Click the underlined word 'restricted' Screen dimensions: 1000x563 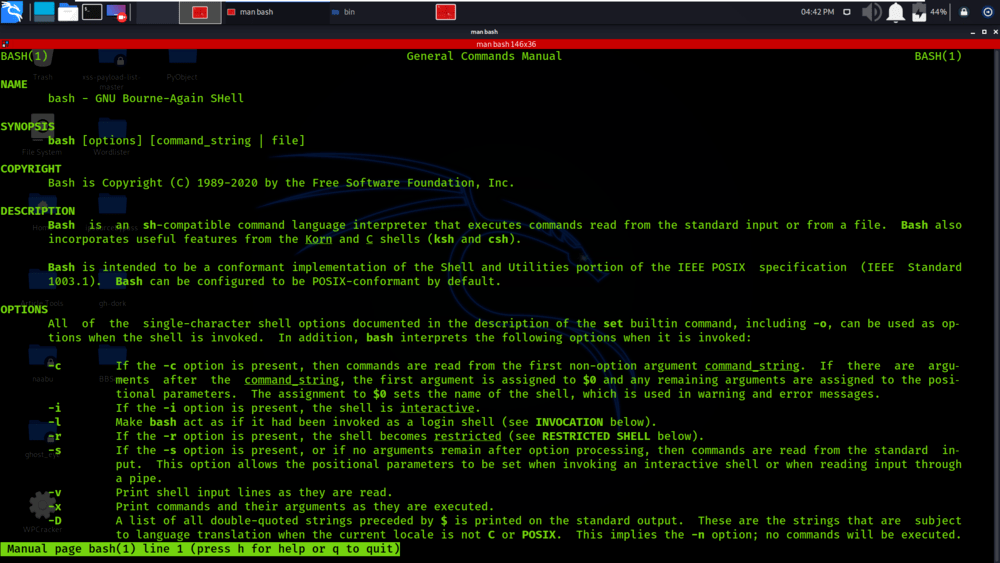(x=467, y=436)
